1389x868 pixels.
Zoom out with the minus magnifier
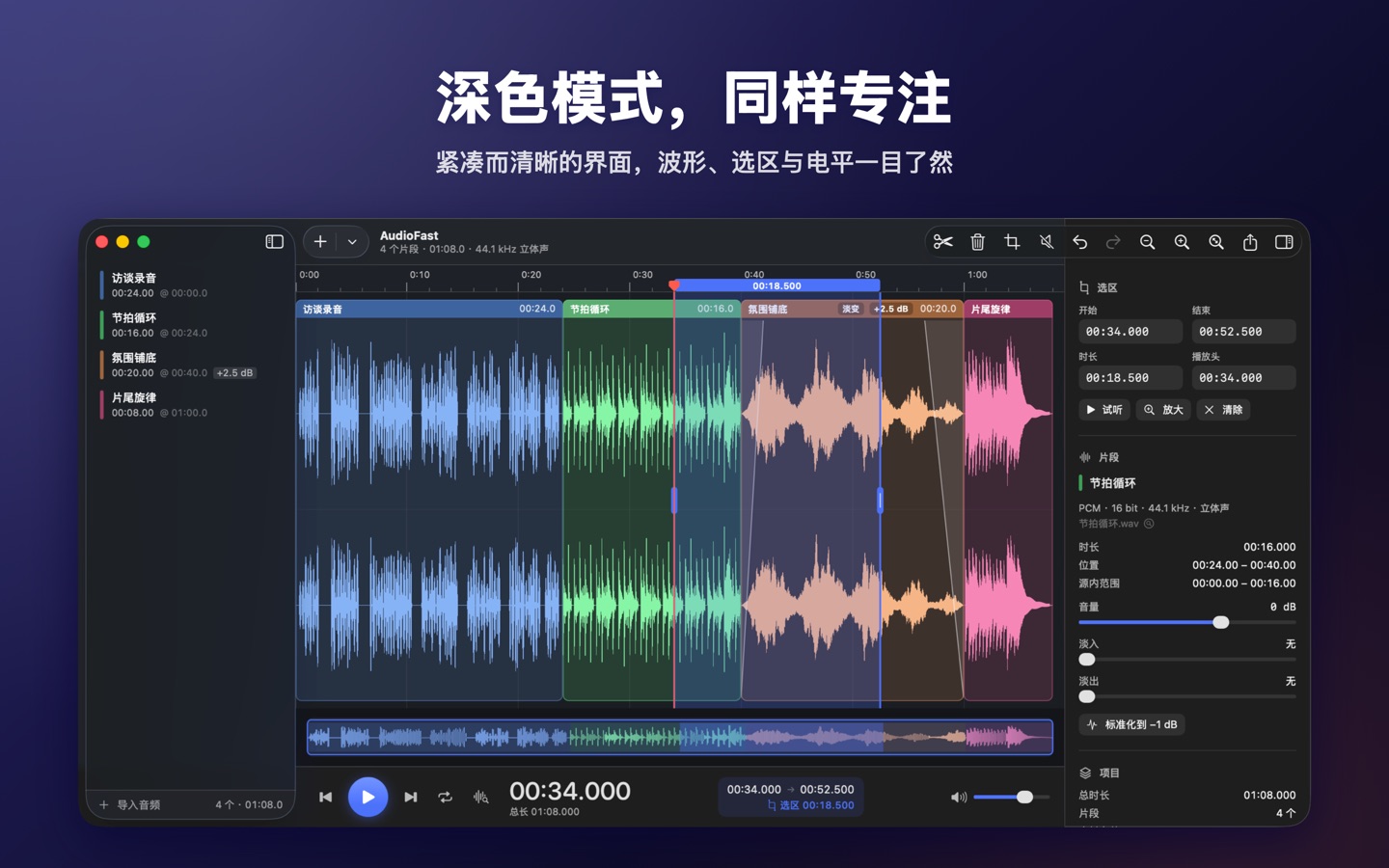click(1147, 242)
